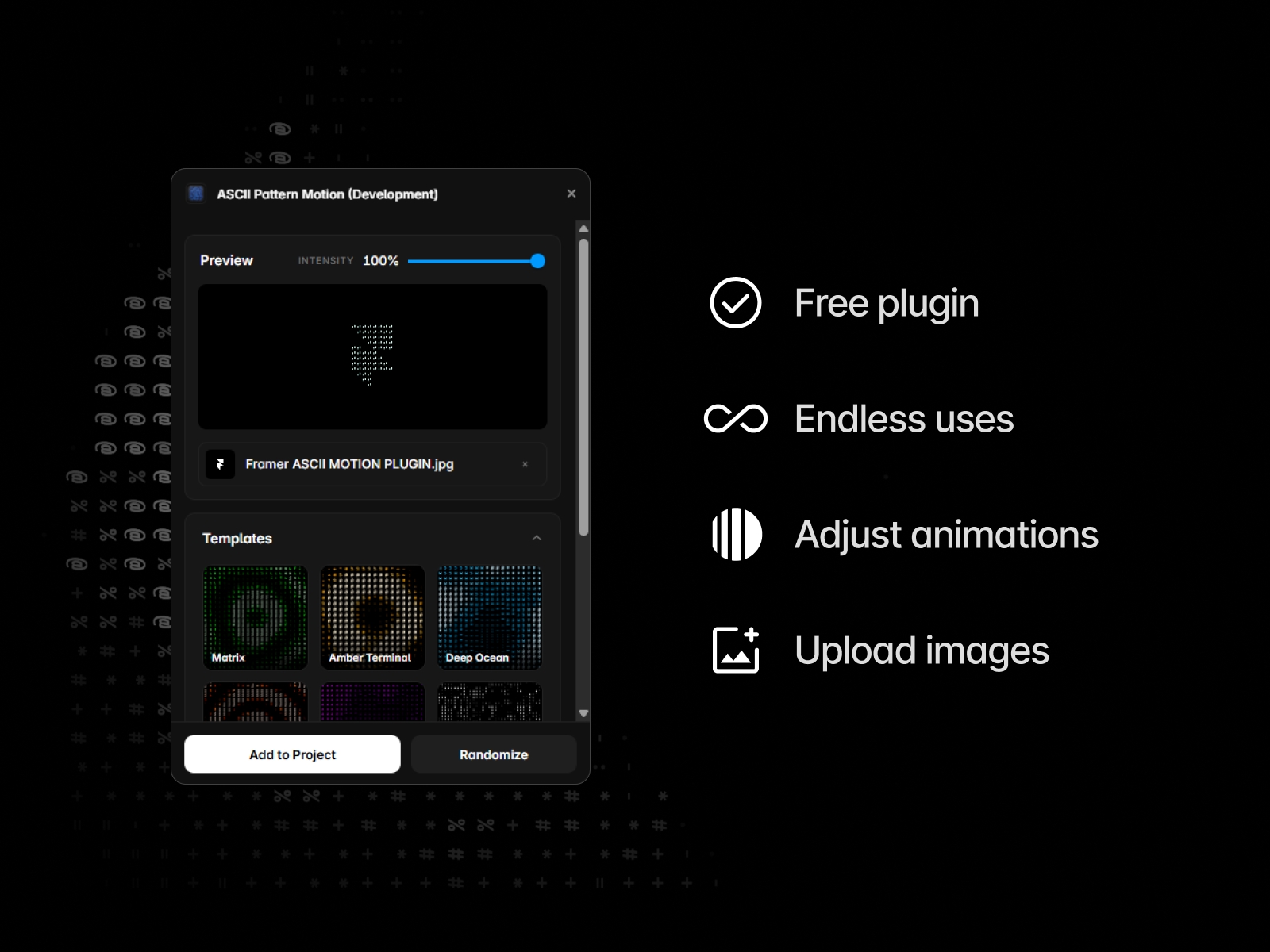The height and width of the screenshot is (952, 1270).
Task: Click the intensity slider handle
Action: (x=537, y=261)
